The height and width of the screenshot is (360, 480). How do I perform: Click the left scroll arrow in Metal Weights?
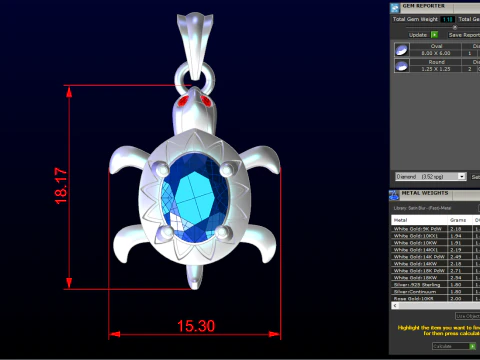pyautogui.click(x=395, y=305)
